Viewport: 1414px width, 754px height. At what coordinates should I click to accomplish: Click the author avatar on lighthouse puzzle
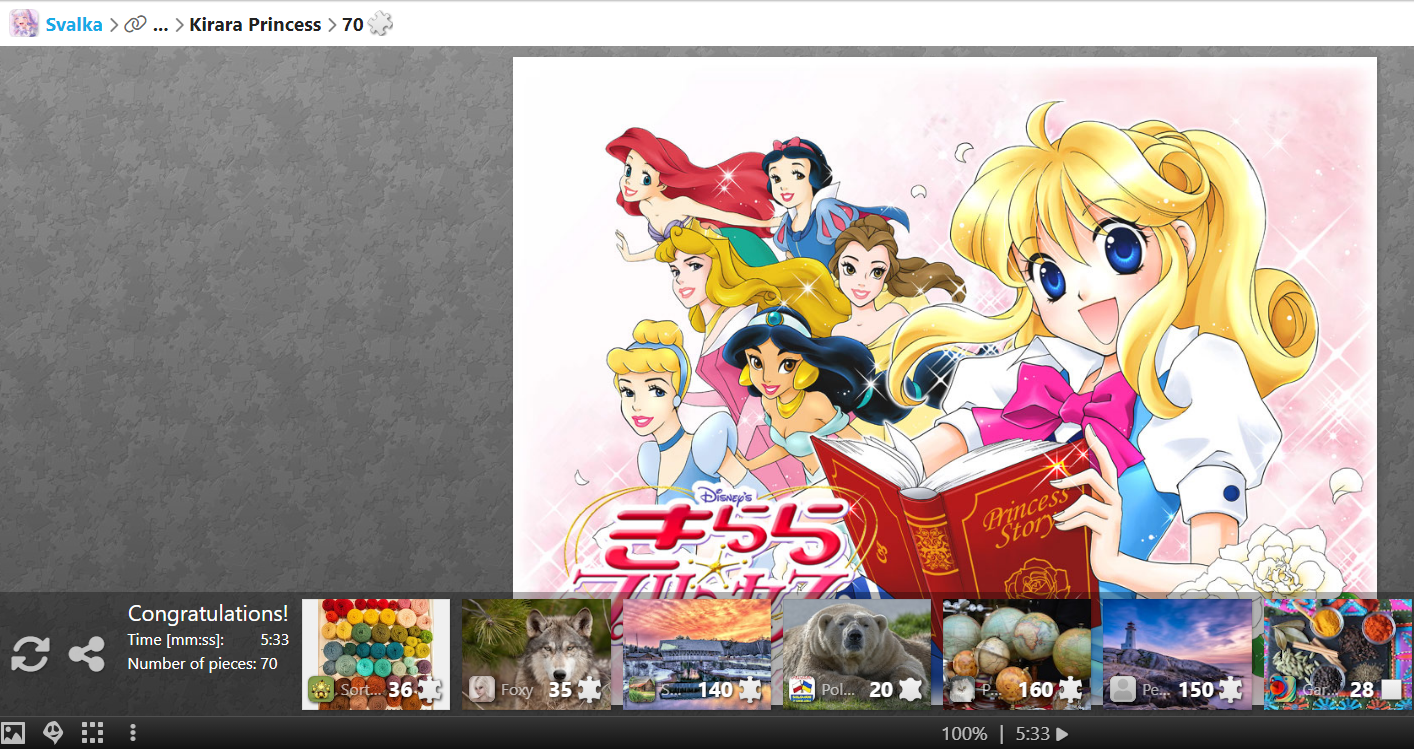point(1123,689)
